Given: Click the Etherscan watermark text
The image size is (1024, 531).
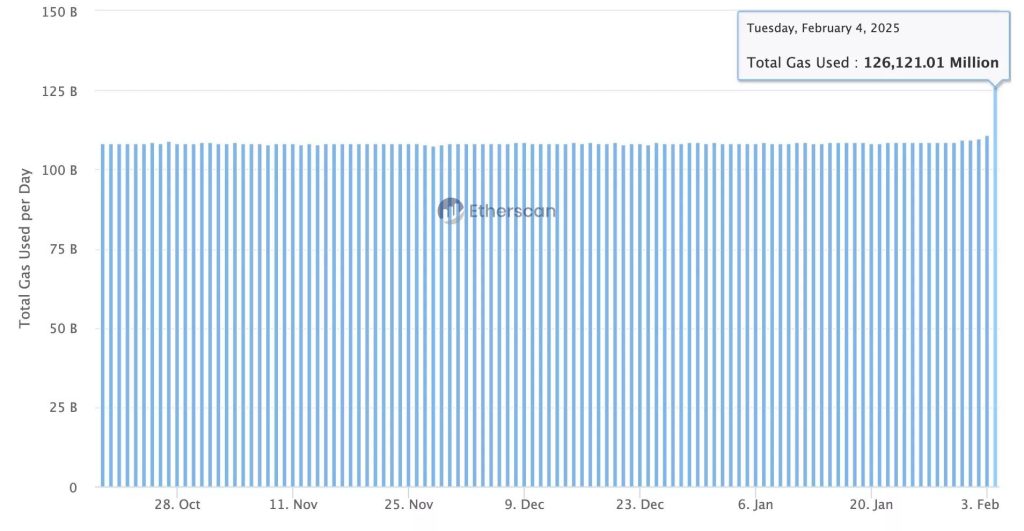Looking at the screenshot, I should pyautogui.click(x=512, y=211).
